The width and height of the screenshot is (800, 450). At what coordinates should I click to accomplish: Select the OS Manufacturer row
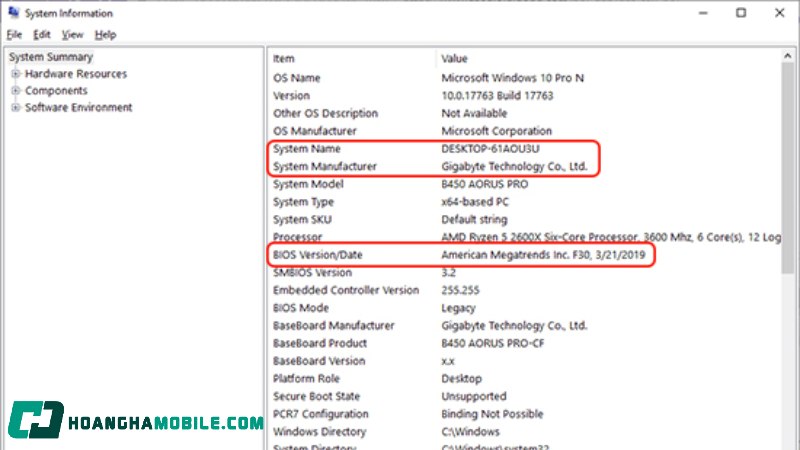coord(524,131)
